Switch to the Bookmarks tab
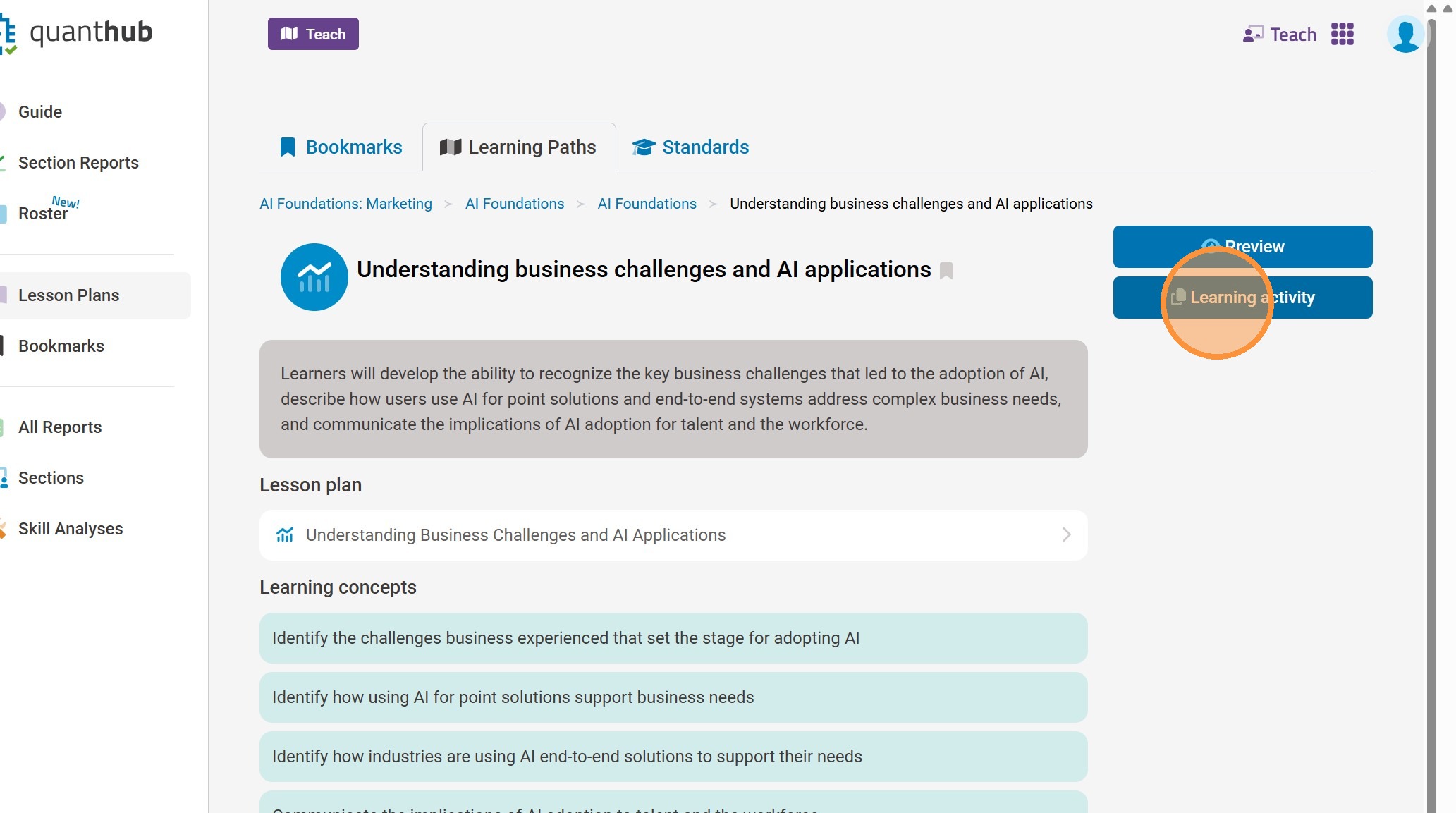Image resolution: width=1456 pixels, height=813 pixels. click(x=341, y=147)
